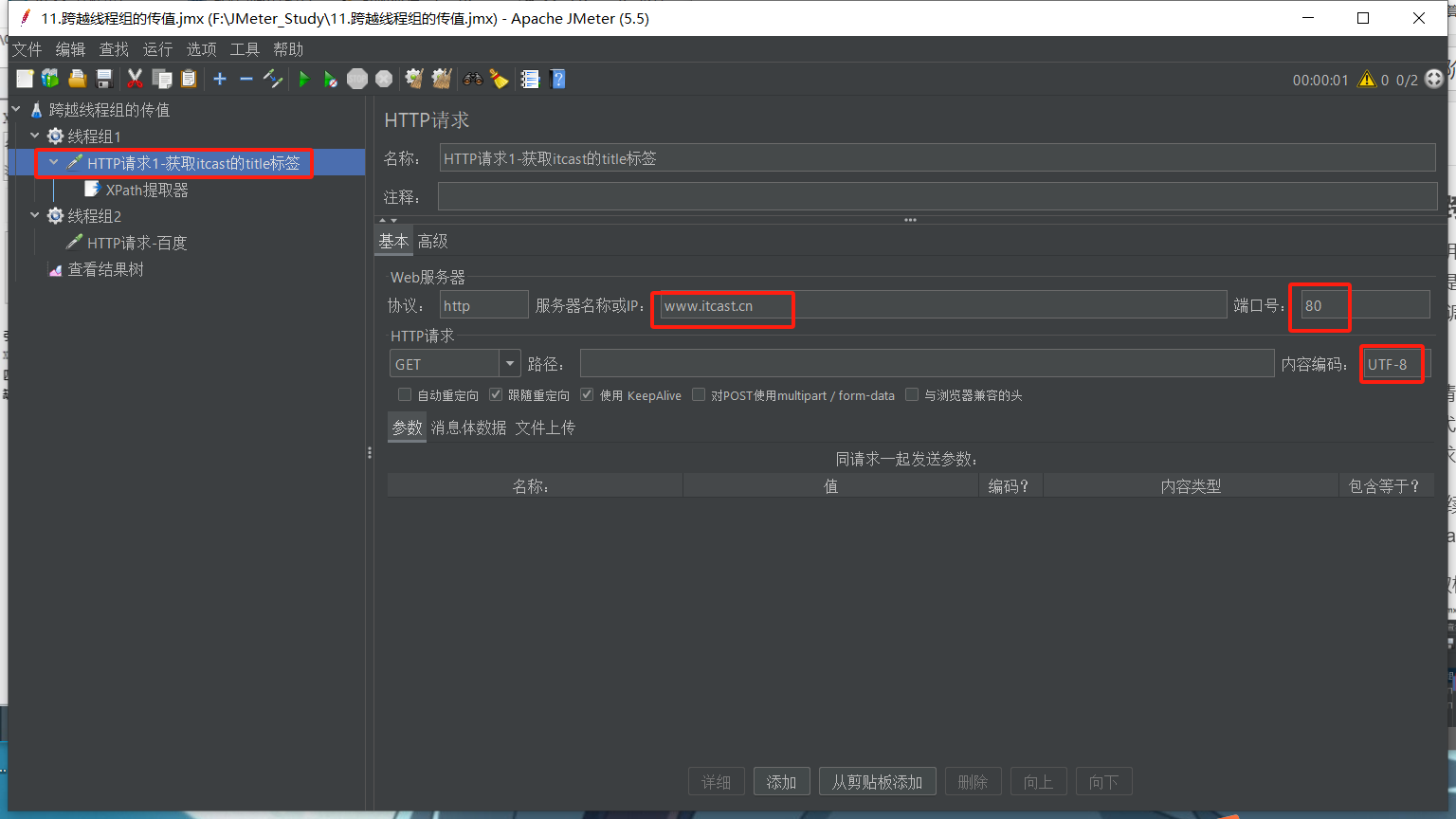Viewport: 1456px width, 819px height.
Task: Enable 与浏览器兼容的头 checkbox
Action: [x=912, y=394]
